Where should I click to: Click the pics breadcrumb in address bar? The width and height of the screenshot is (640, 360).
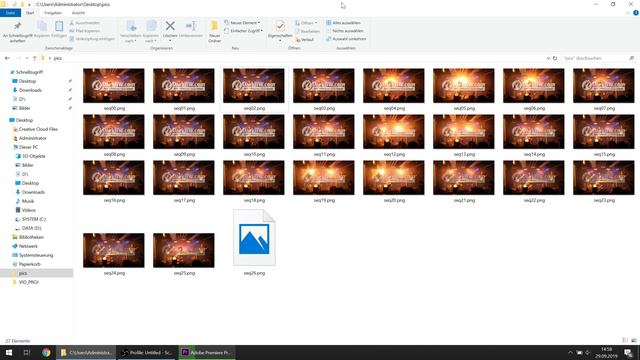click(58, 58)
